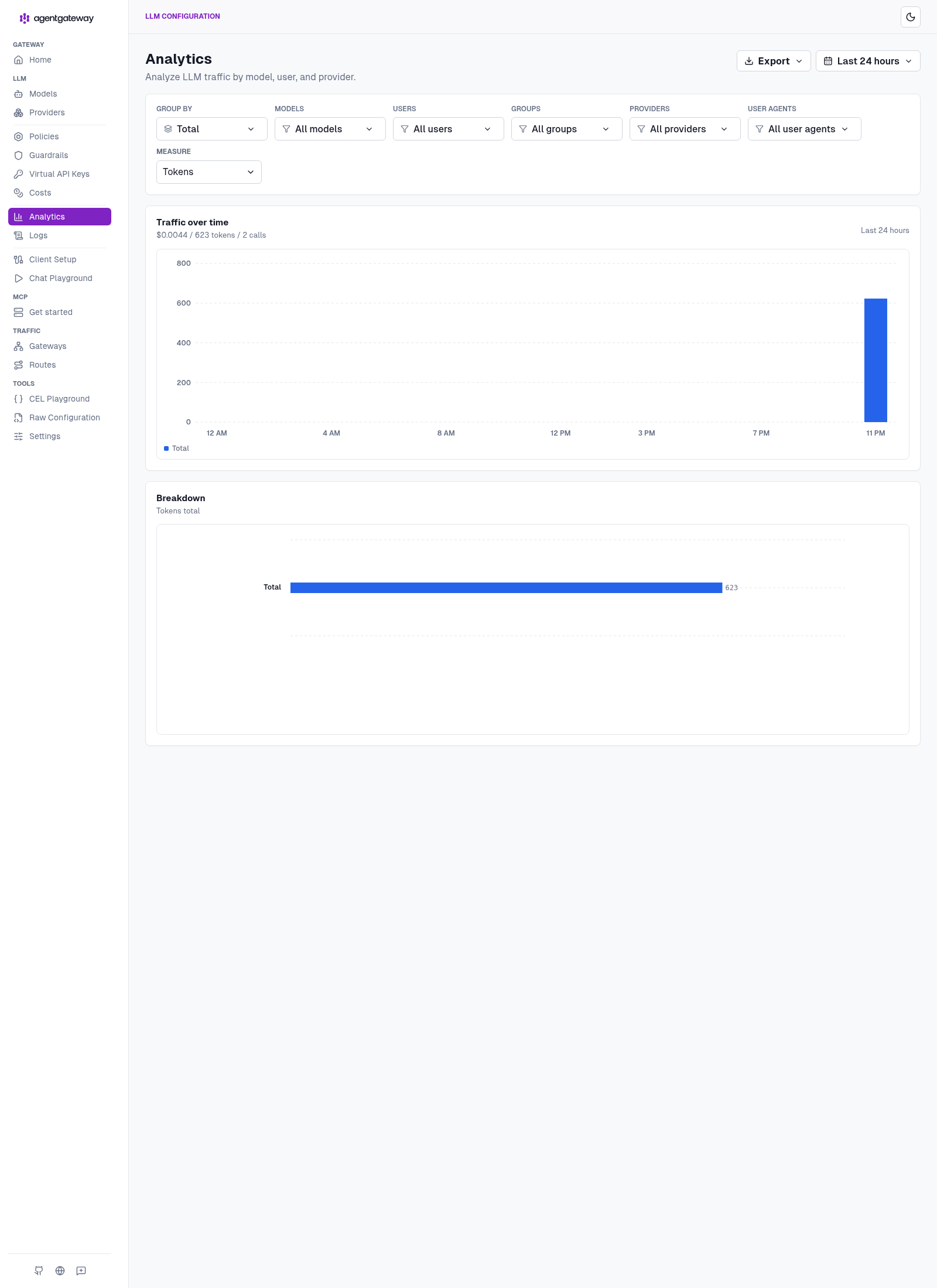The width and height of the screenshot is (937, 1288).
Task: Click the Routes icon
Action: click(19, 365)
